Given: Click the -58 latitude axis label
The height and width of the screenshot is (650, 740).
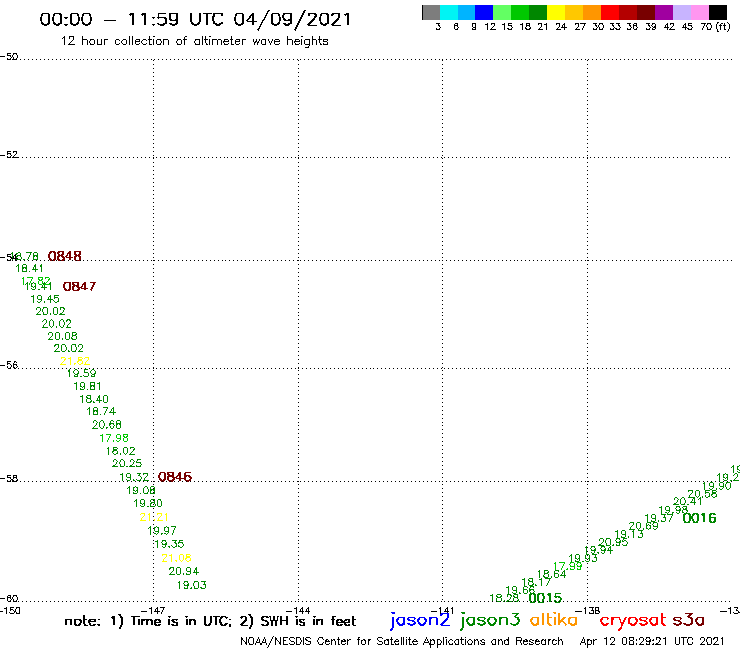Looking at the screenshot, I should [x=9, y=479].
